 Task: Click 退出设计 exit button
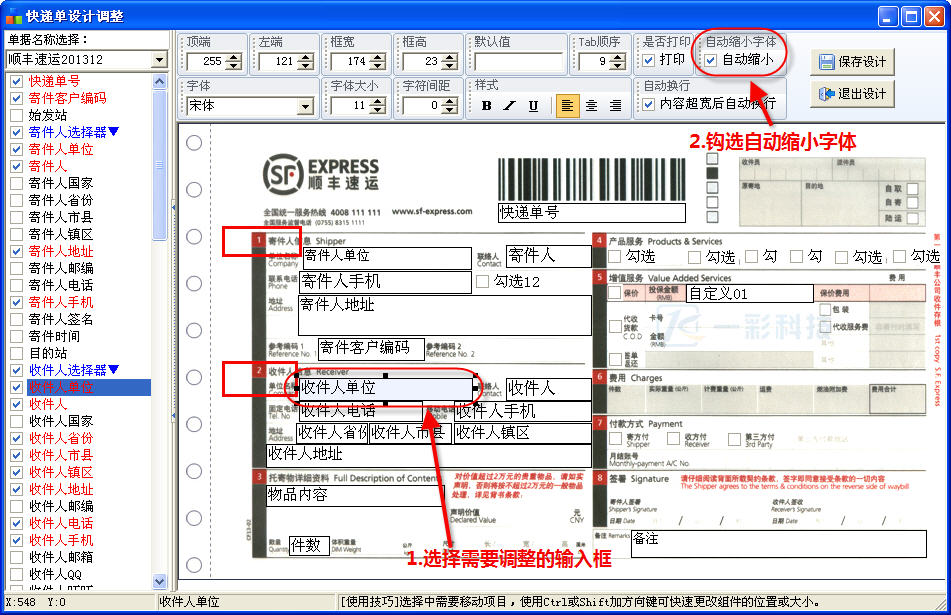[x=852, y=94]
